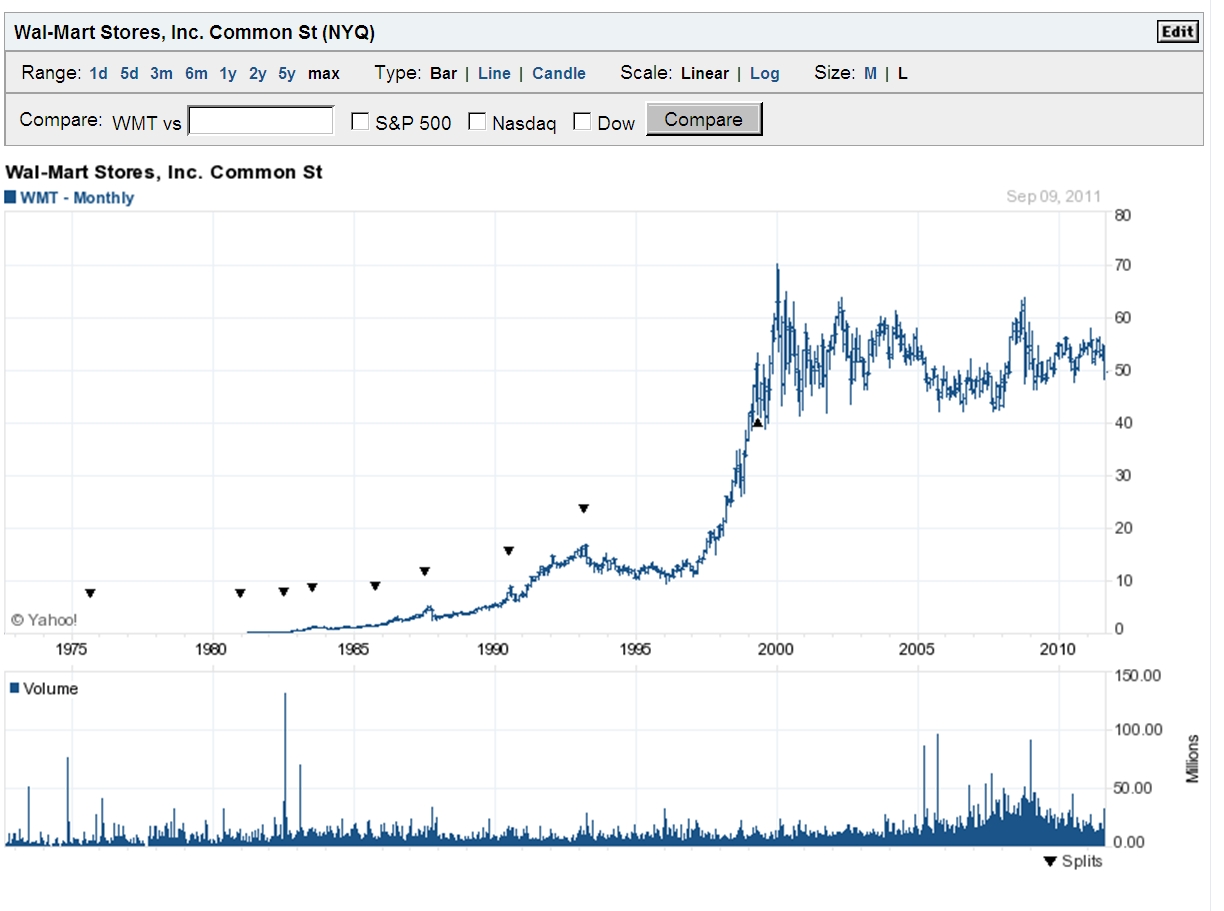The image size is (1224, 911).
Task: Set range to 3m
Action: (161, 73)
